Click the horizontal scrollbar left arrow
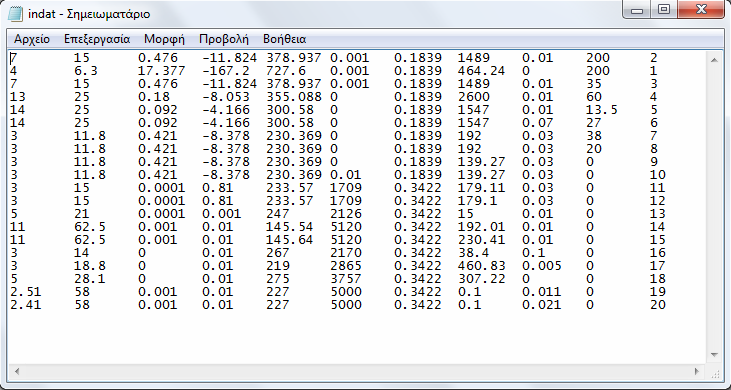This screenshot has width=731, height=390. 17,371
